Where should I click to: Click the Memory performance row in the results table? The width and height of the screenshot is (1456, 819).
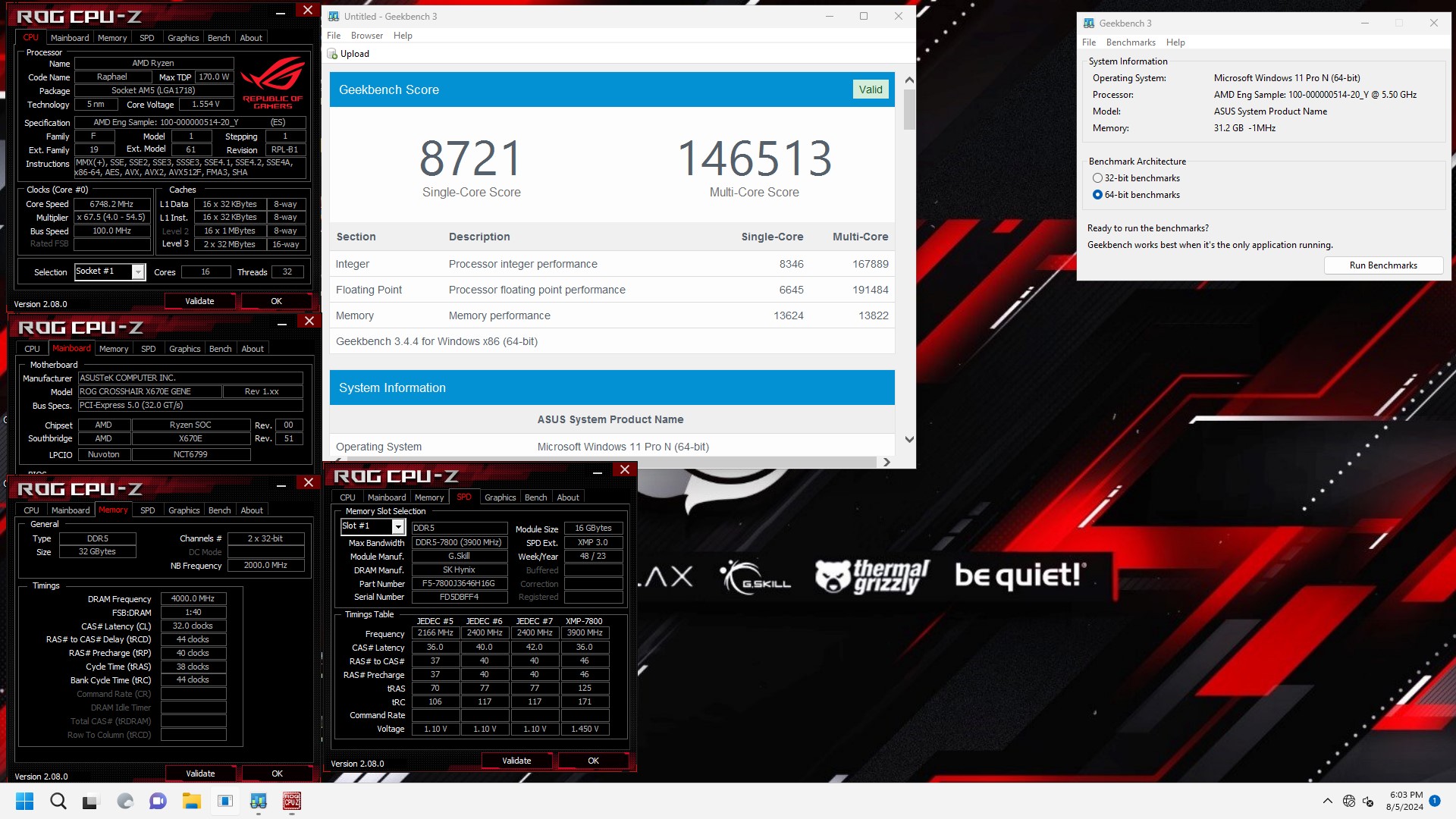612,315
